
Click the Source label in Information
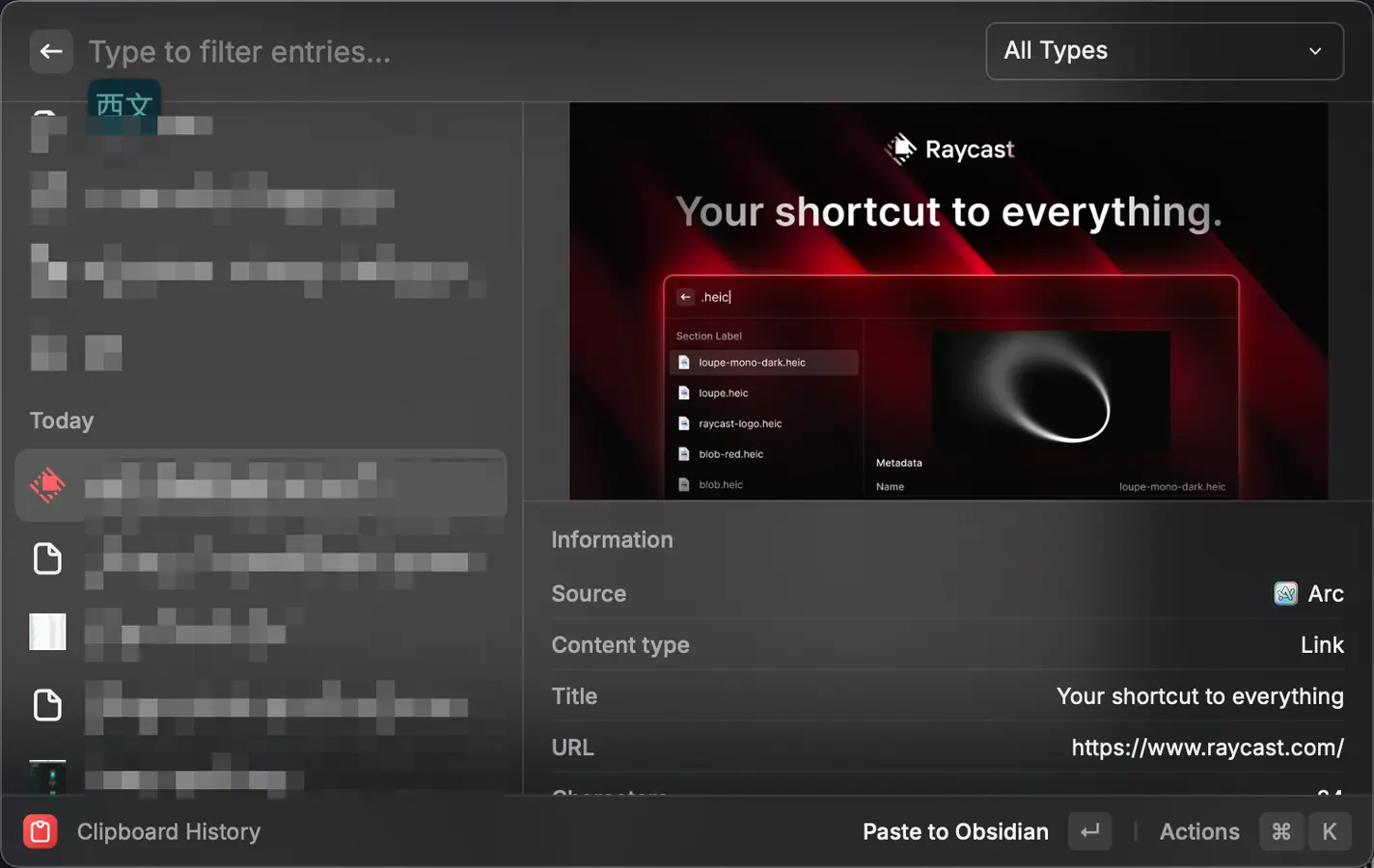[589, 594]
